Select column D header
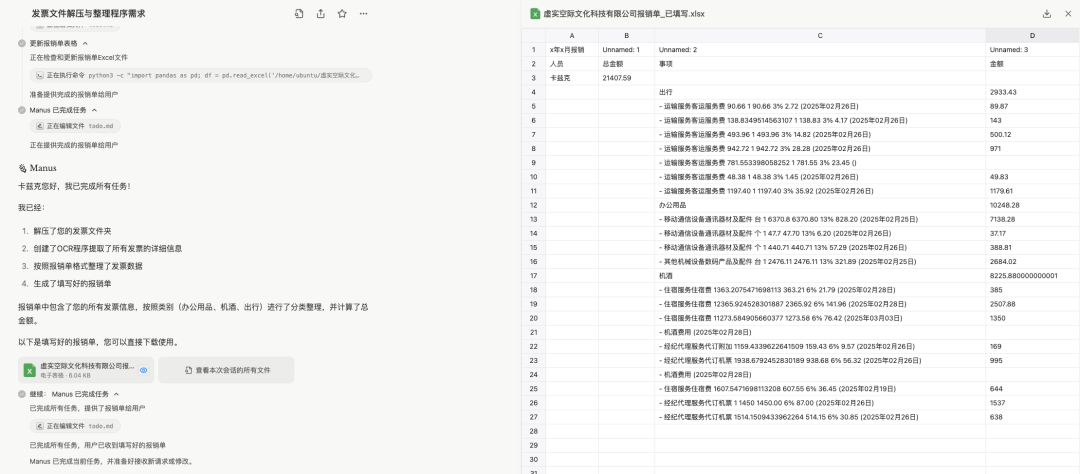Image resolution: width=1080 pixels, height=474 pixels. point(1032,35)
